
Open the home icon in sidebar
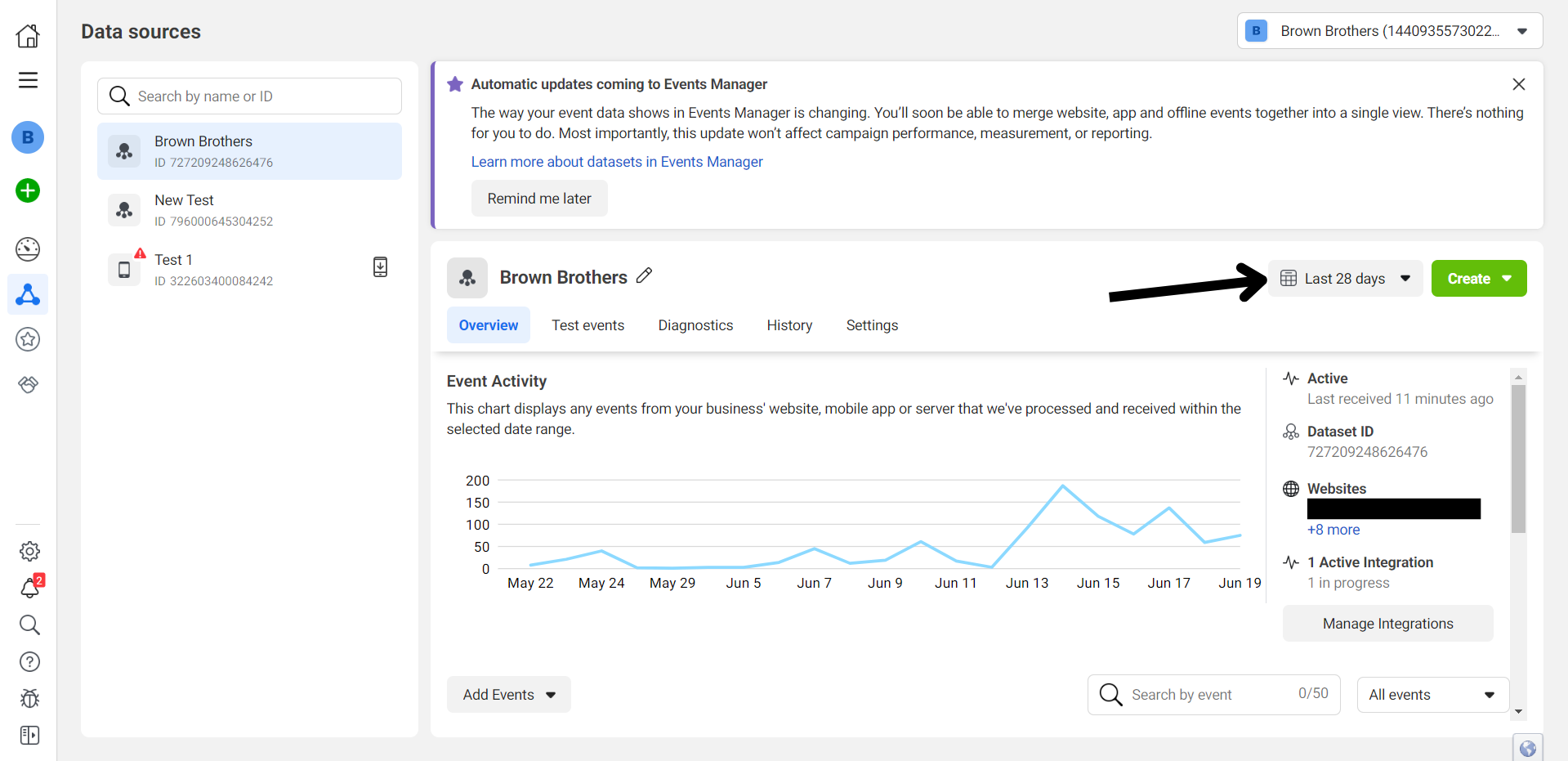28,36
